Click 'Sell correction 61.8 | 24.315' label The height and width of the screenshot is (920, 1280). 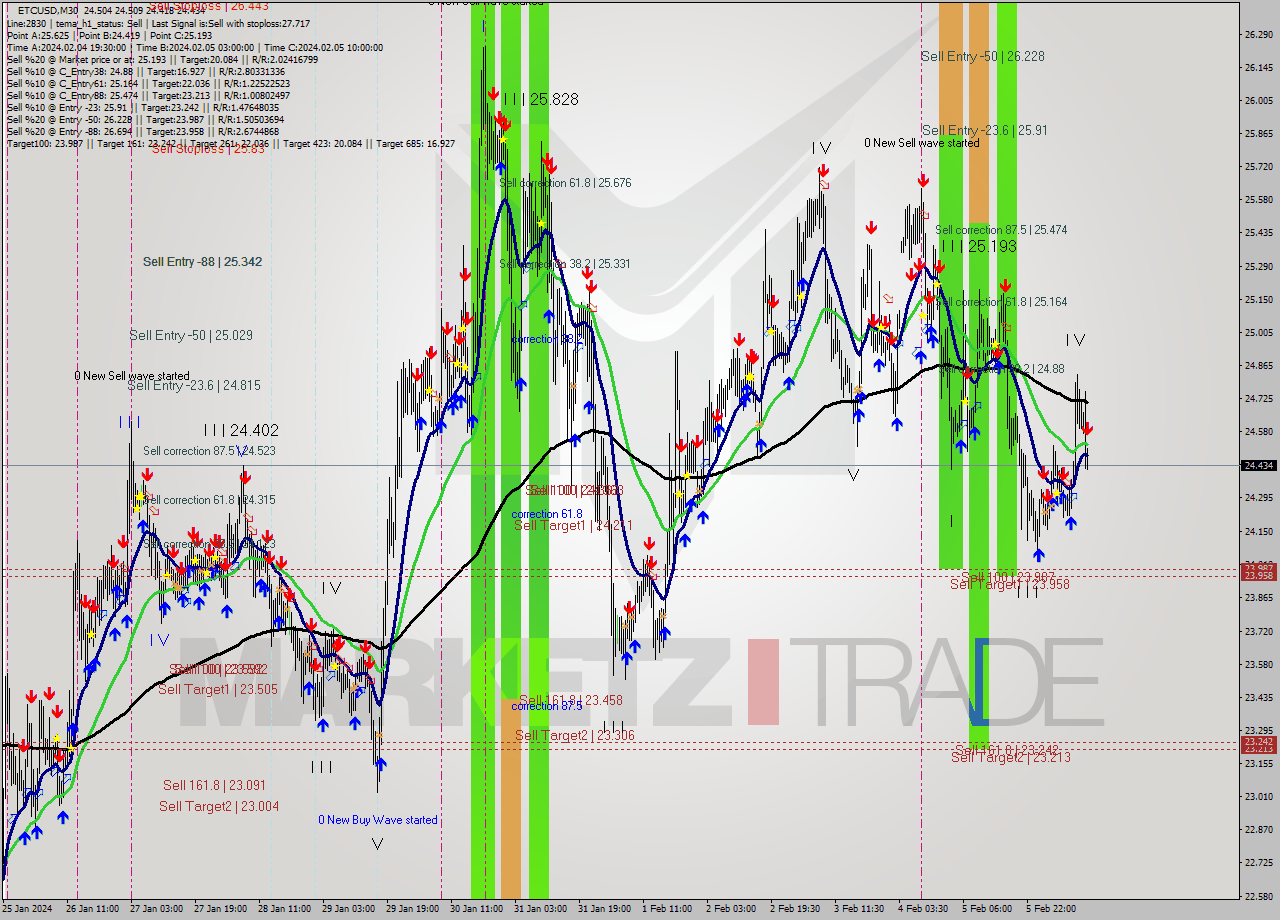tap(210, 500)
